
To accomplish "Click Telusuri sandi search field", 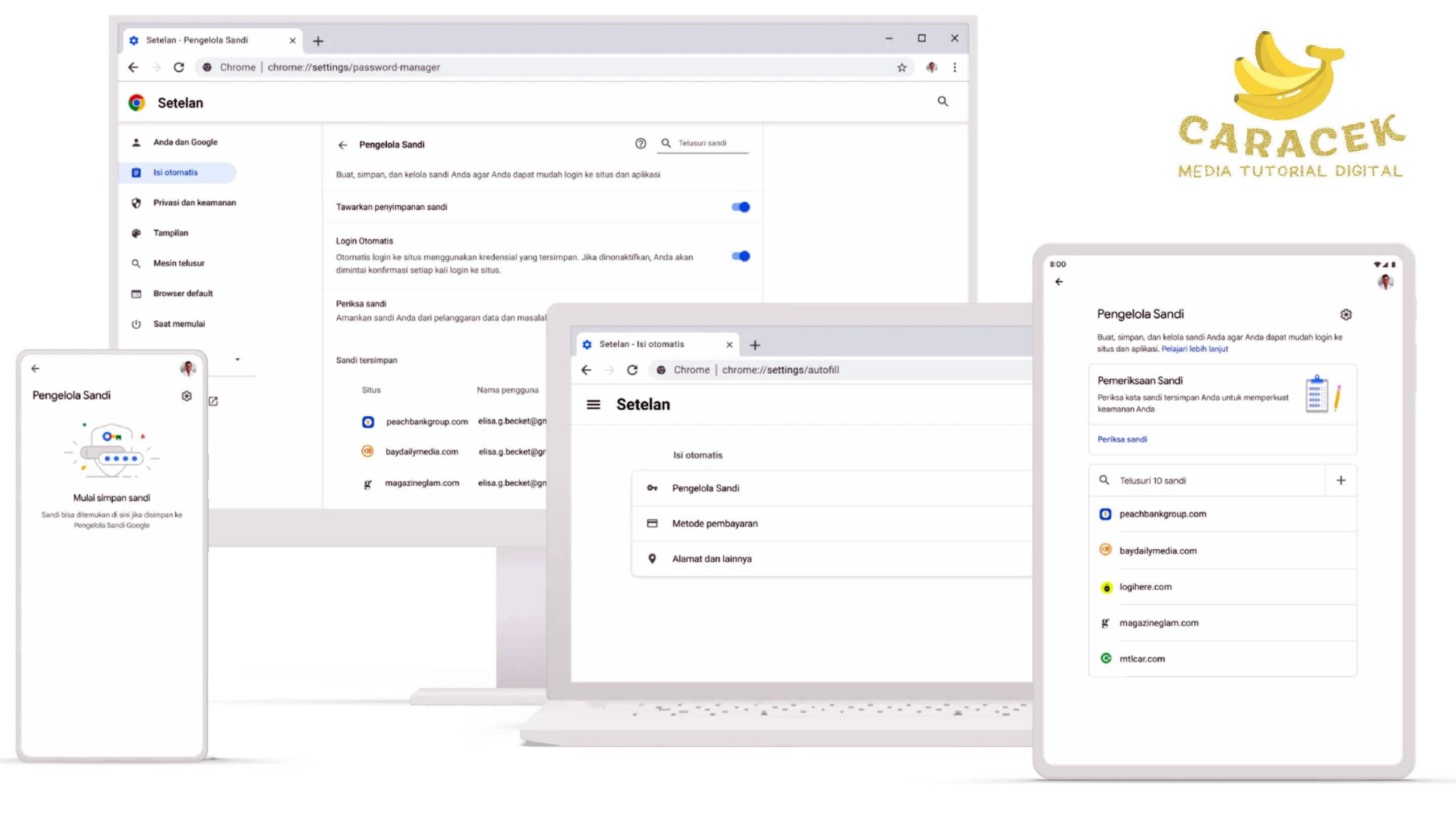I will [x=703, y=143].
